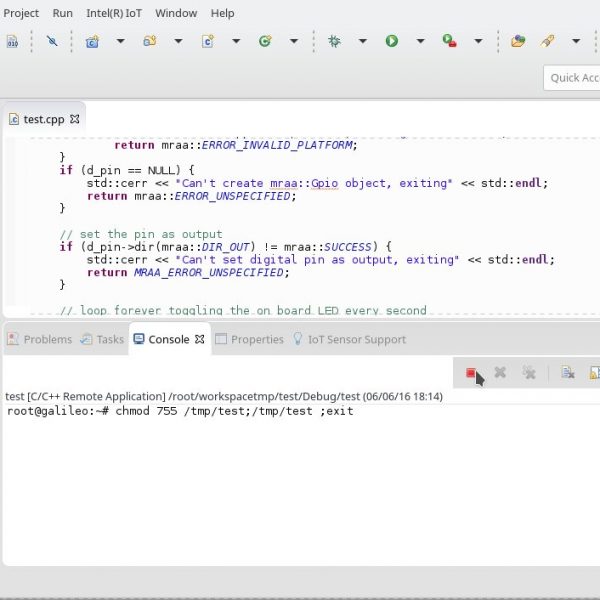600x600 pixels.
Task: Click the Clear Console icon
Action: [568, 372]
